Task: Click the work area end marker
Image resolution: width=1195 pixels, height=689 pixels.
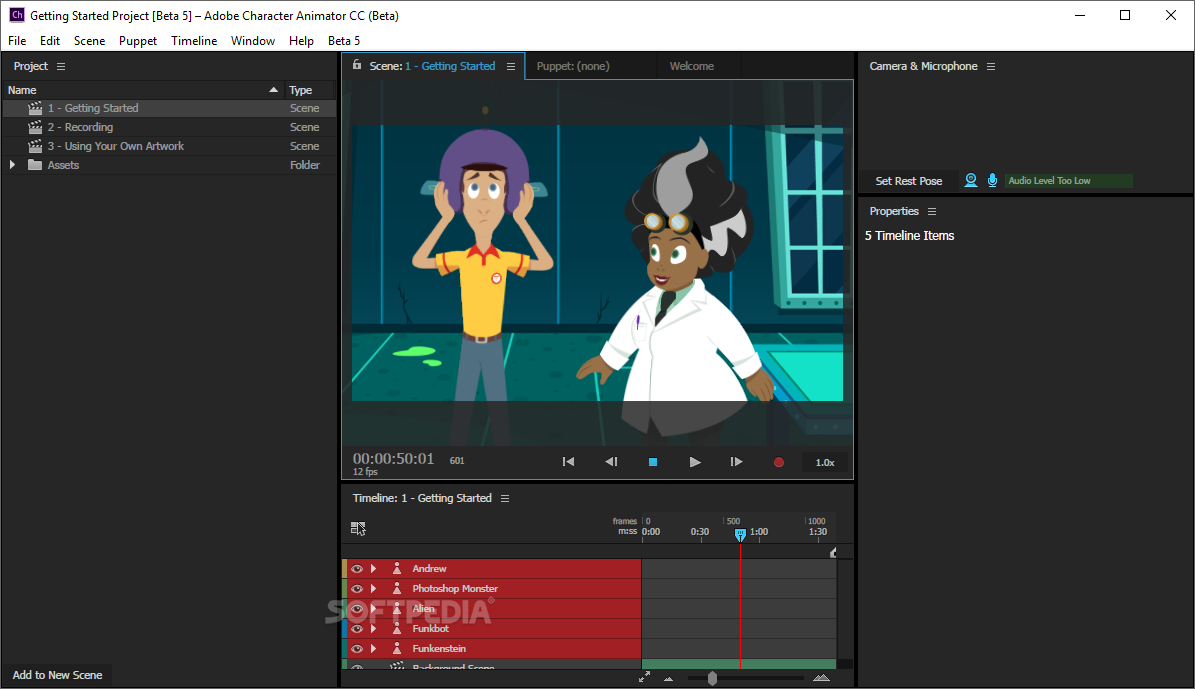Action: point(833,553)
